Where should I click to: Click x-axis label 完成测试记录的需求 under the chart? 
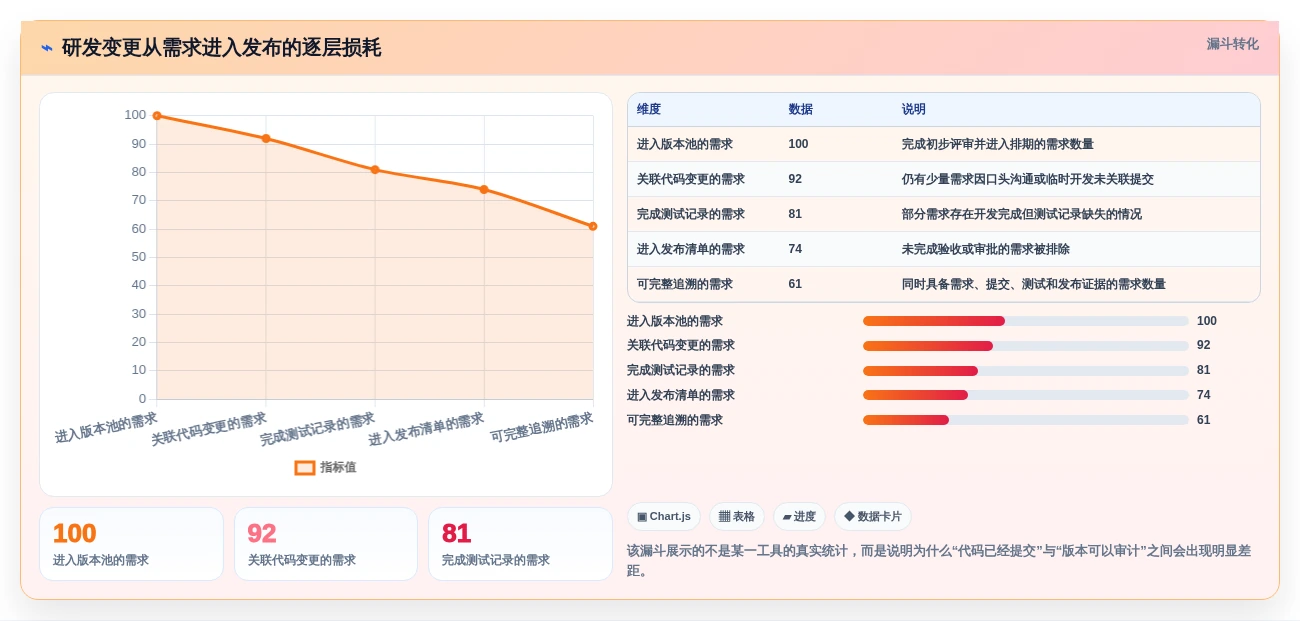318,429
